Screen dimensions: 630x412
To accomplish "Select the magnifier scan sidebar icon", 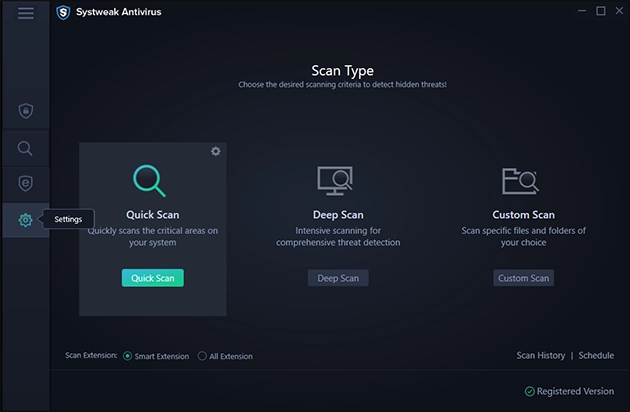I will click(x=25, y=148).
